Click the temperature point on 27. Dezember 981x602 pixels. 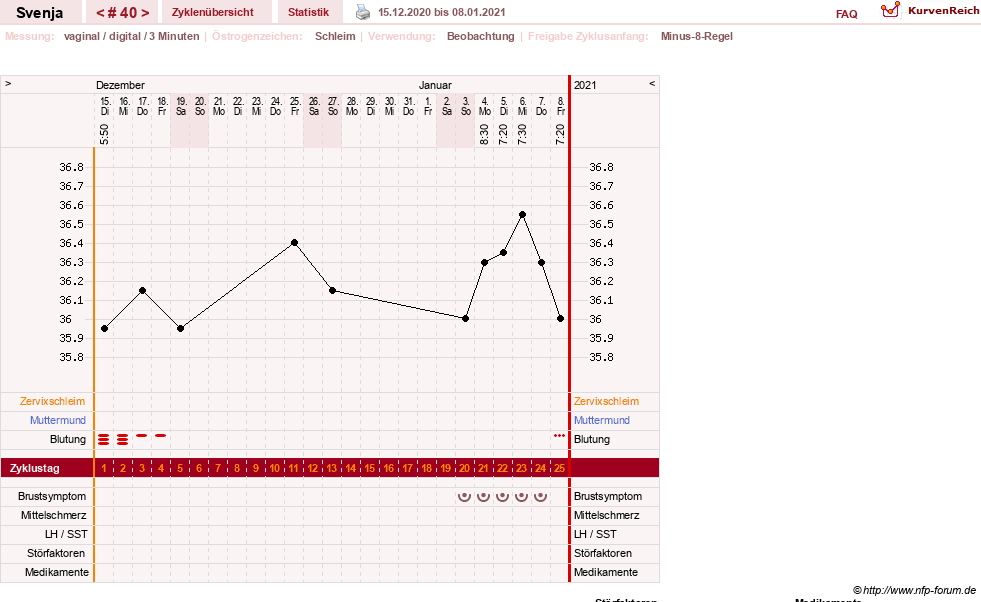pyautogui.click(x=332, y=290)
